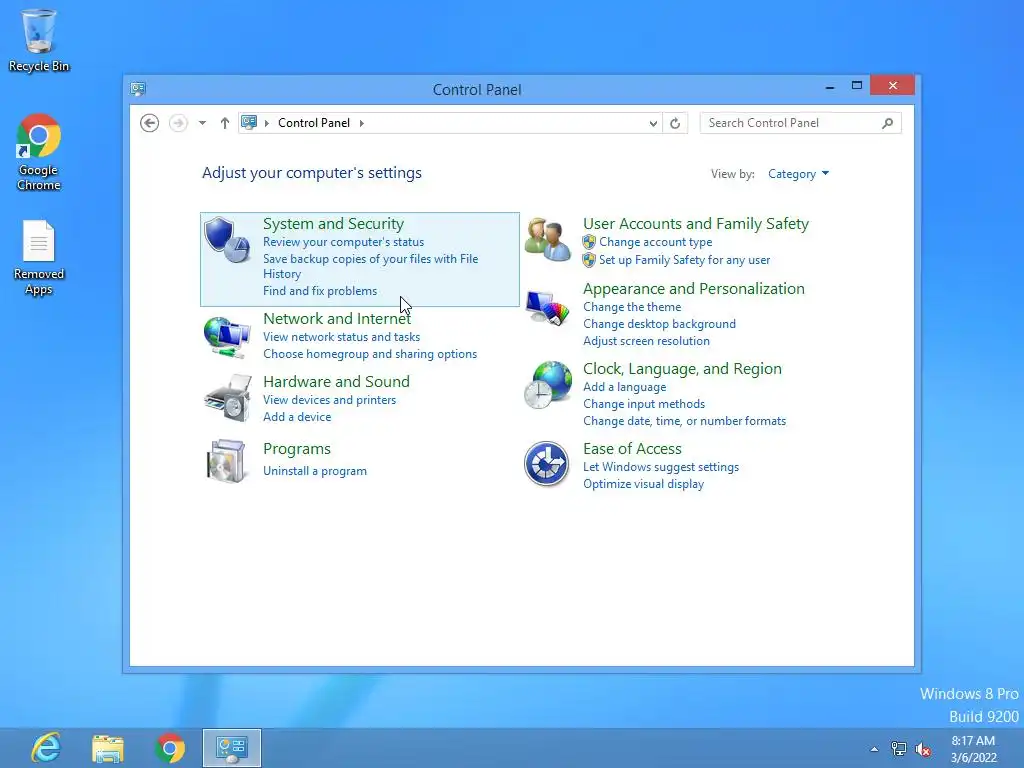Open Appearance and Personalization heading
The height and width of the screenshot is (768, 1024).
coord(694,289)
